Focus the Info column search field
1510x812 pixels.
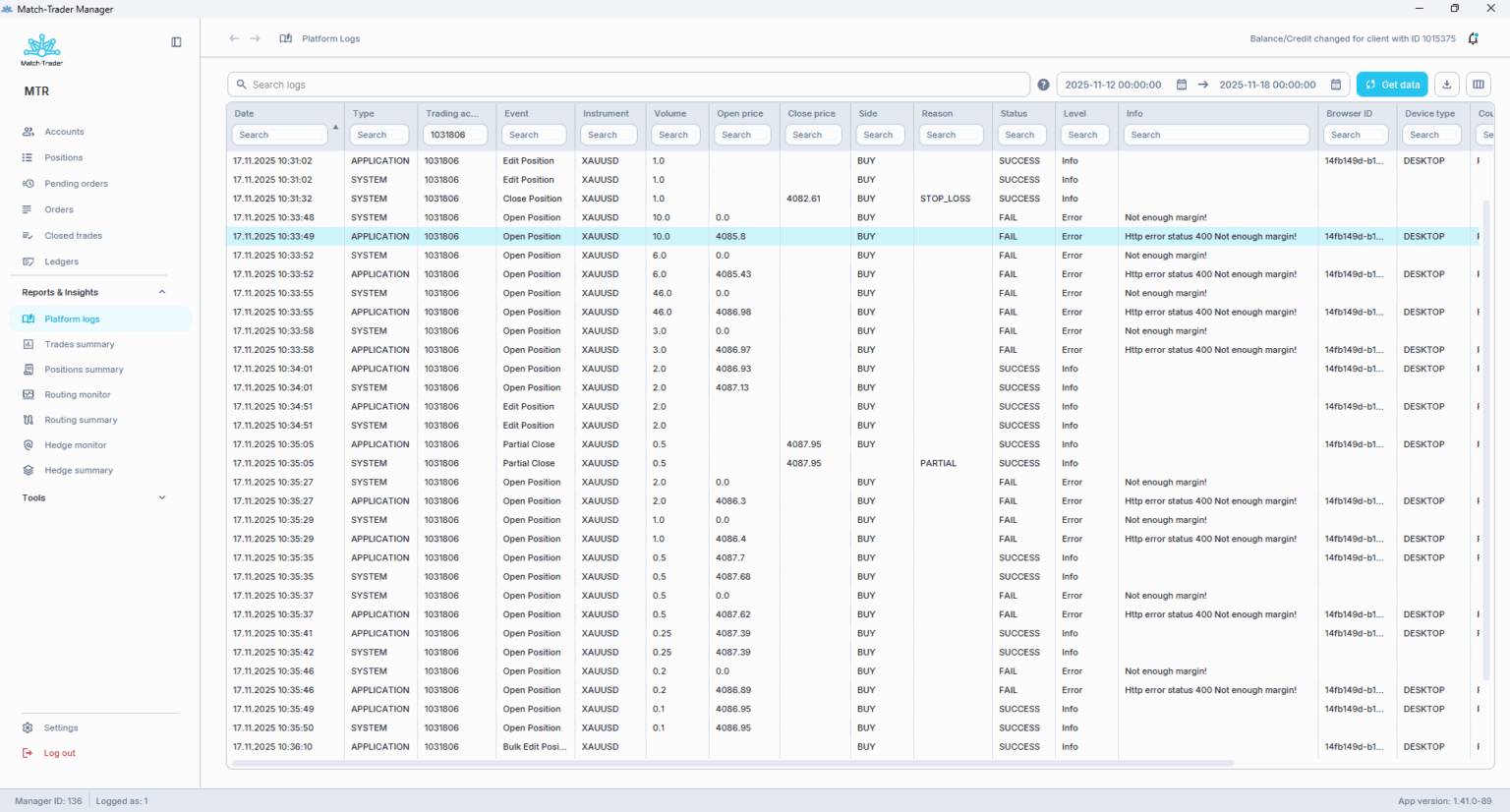point(1217,135)
